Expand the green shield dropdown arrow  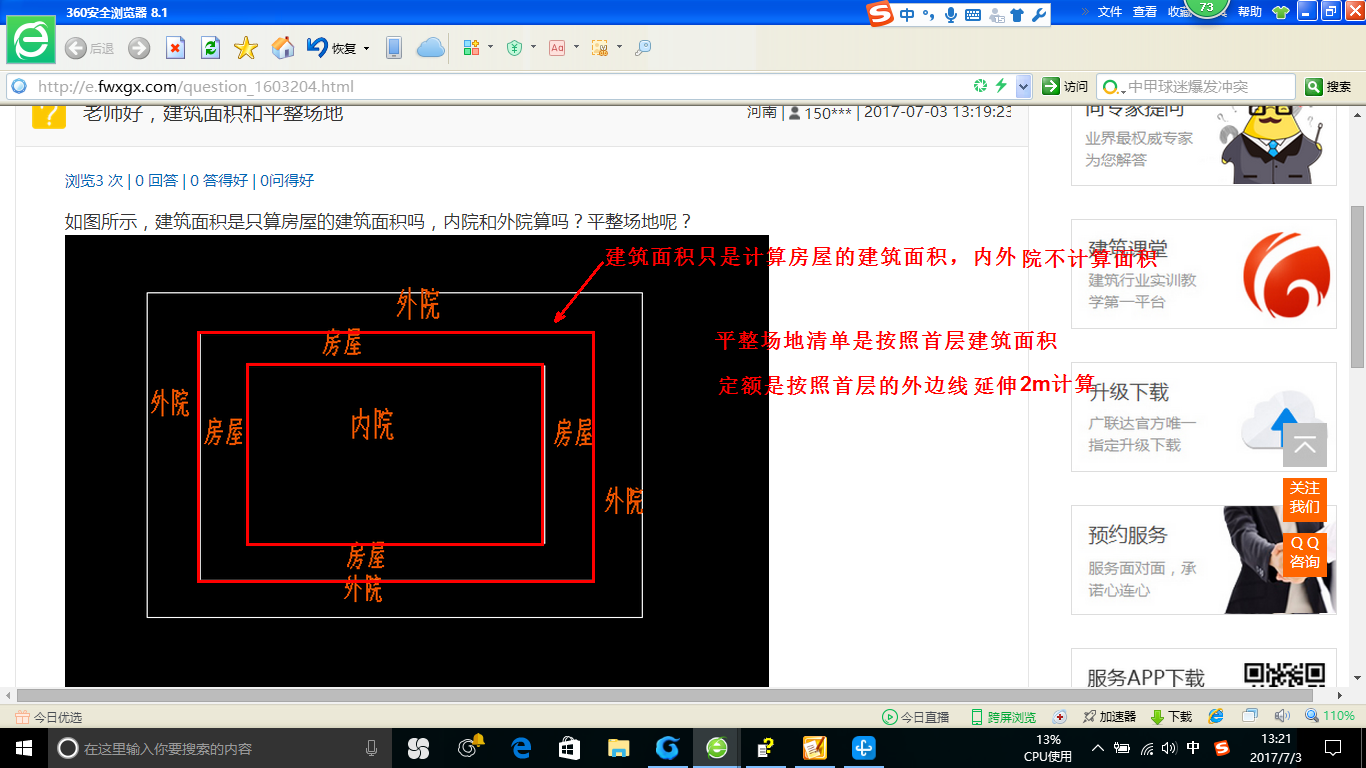534,48
